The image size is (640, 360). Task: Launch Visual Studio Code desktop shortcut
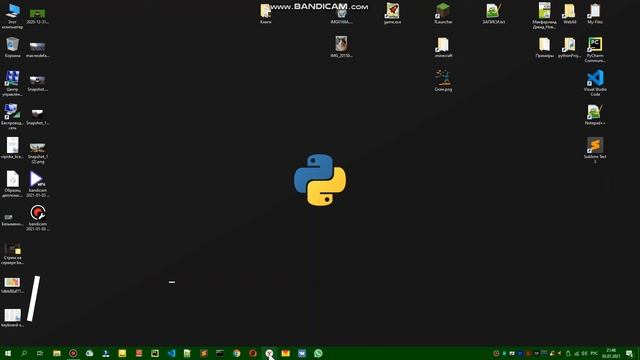point(595,83)
